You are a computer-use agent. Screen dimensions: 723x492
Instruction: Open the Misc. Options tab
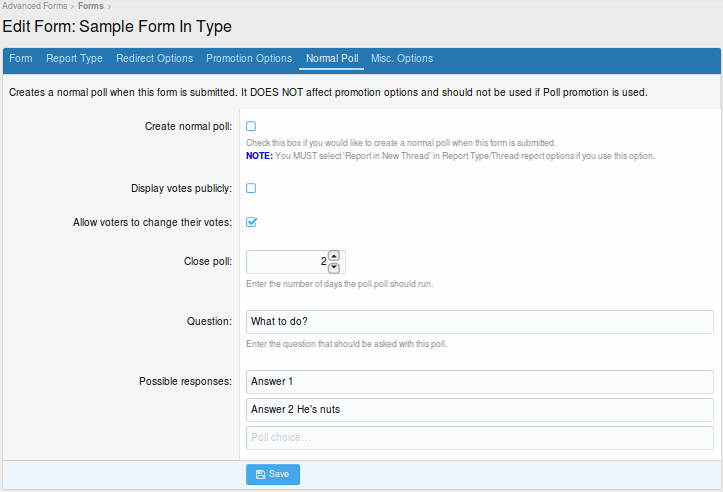tap(402, 59)
